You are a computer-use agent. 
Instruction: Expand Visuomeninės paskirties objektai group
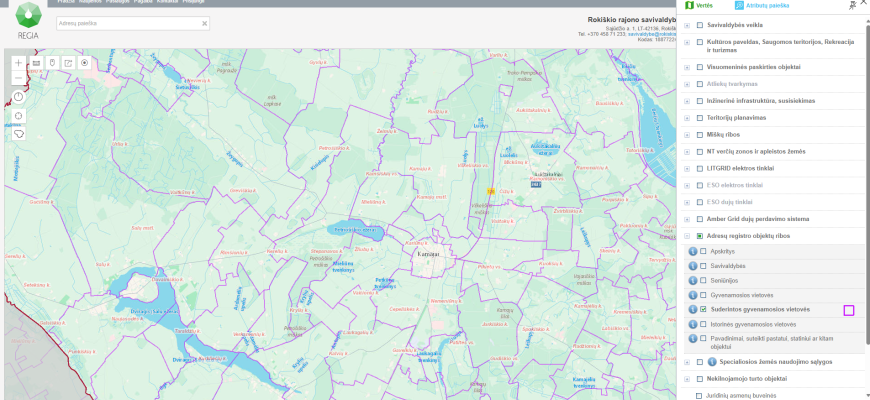(x=687, y=67)
